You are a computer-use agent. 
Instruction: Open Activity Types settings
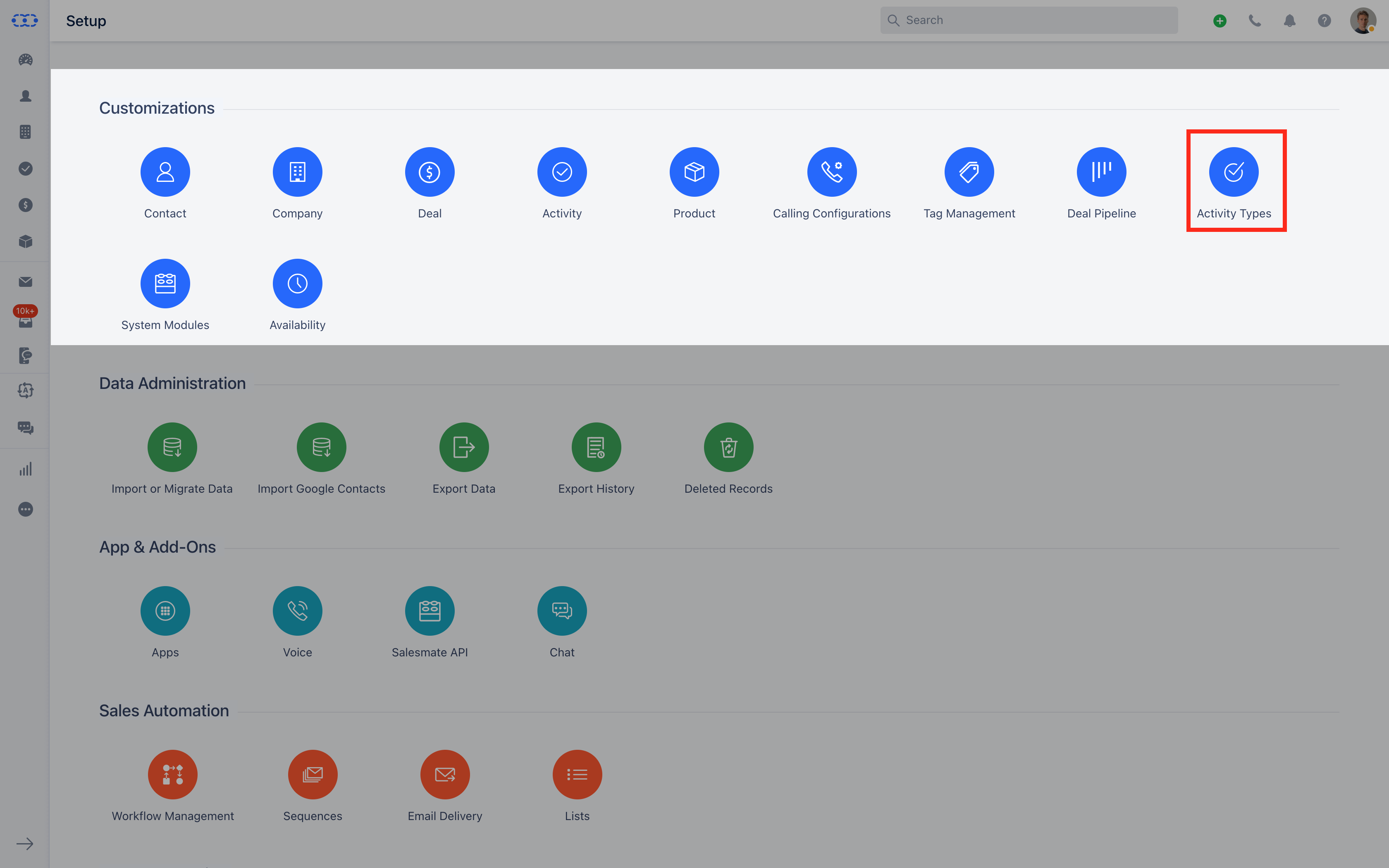click(x=1234, y=172)
